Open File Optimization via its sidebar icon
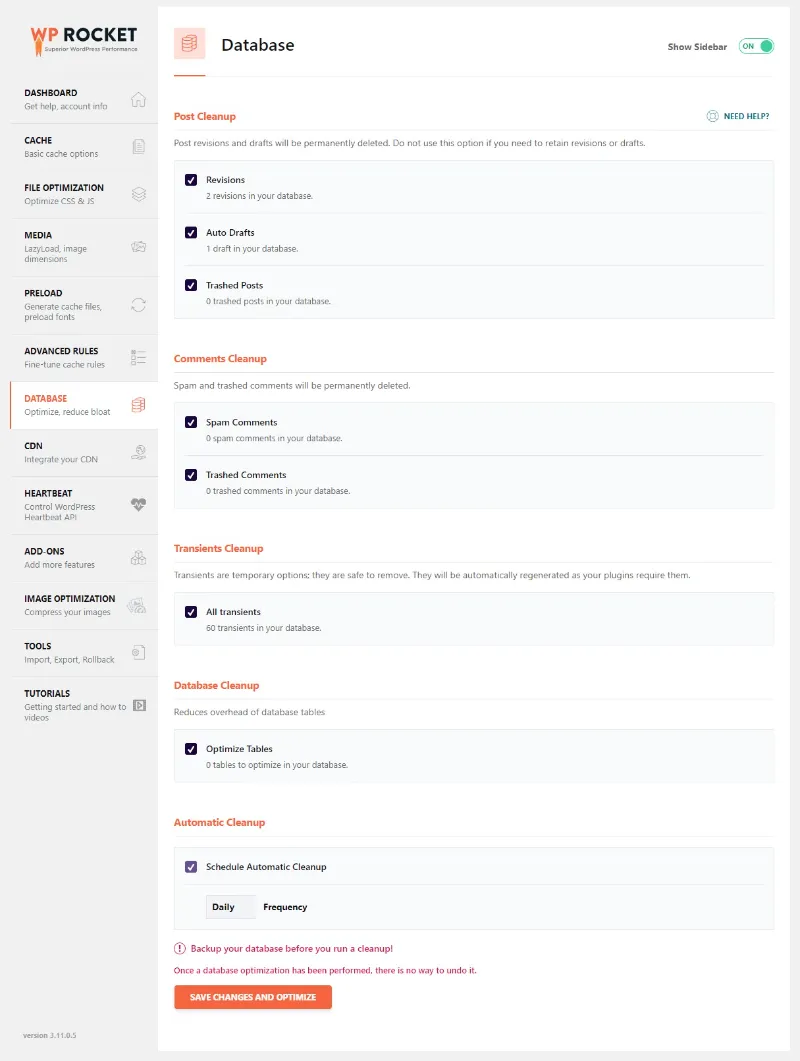The width and height of the screenshot is (800, 1061). [139, 194]
